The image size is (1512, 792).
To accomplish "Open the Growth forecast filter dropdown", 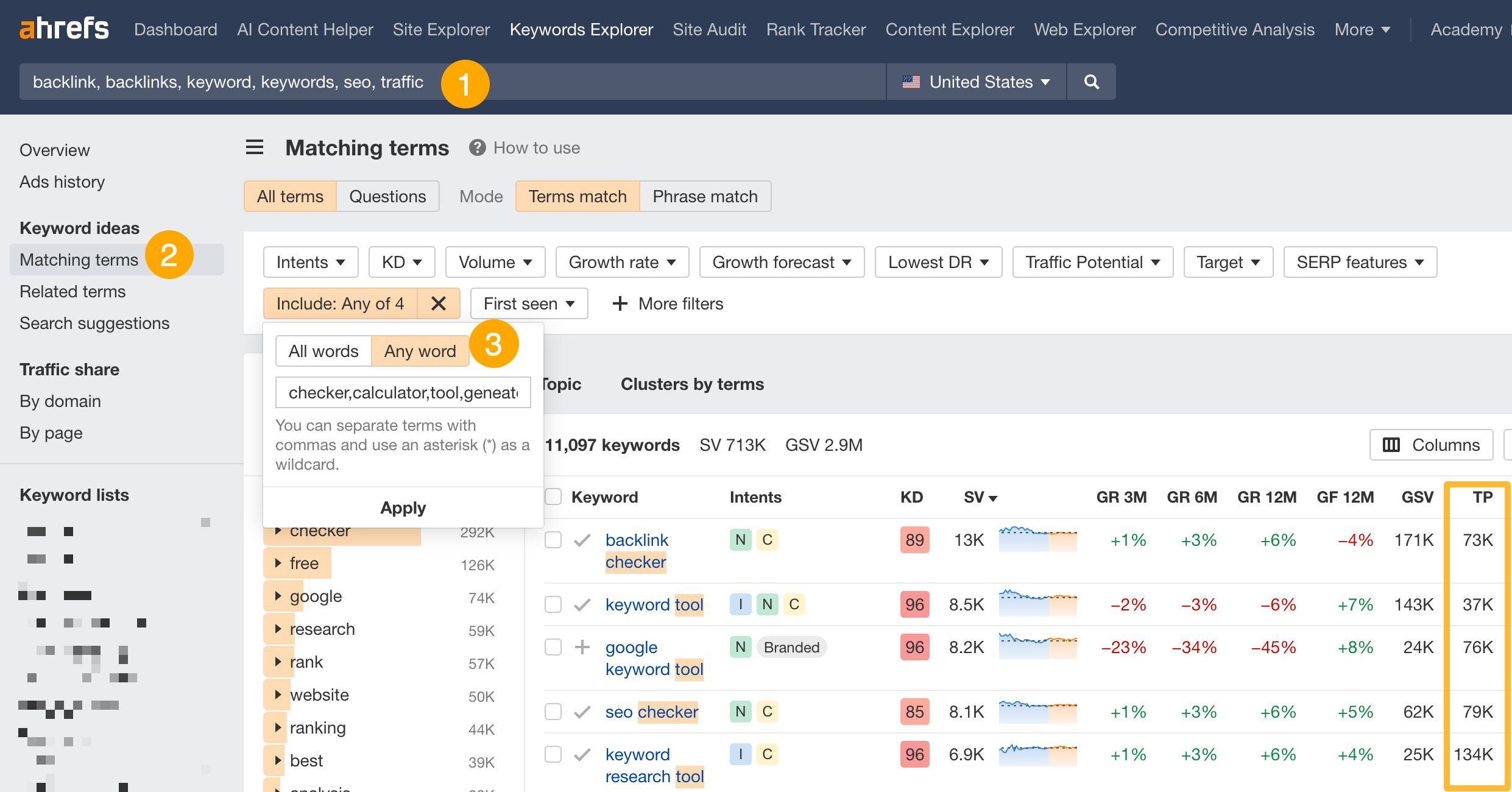I will [782, 262].
